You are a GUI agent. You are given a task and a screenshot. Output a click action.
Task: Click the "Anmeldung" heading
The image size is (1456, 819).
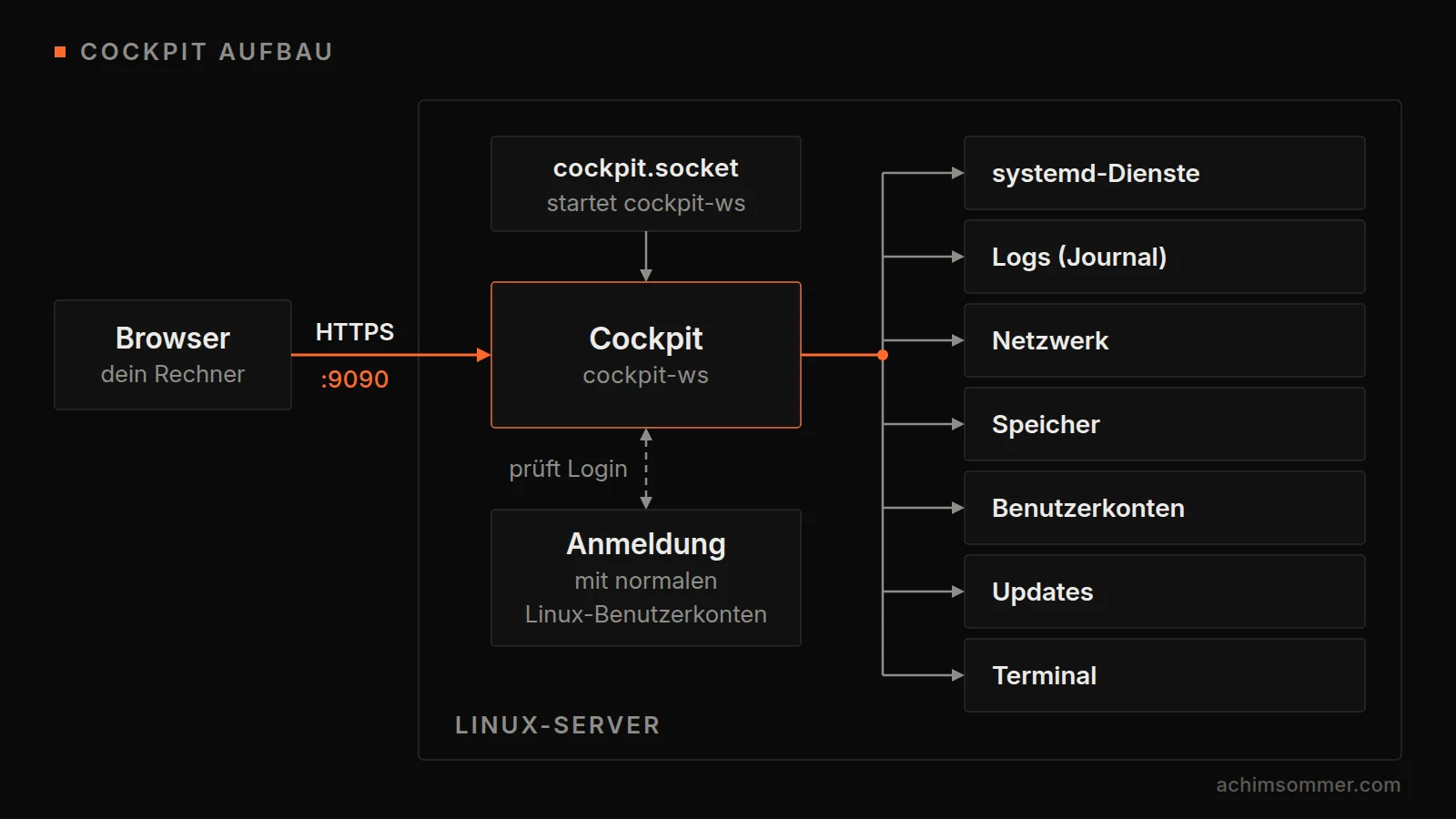click(x=646, y=544)
